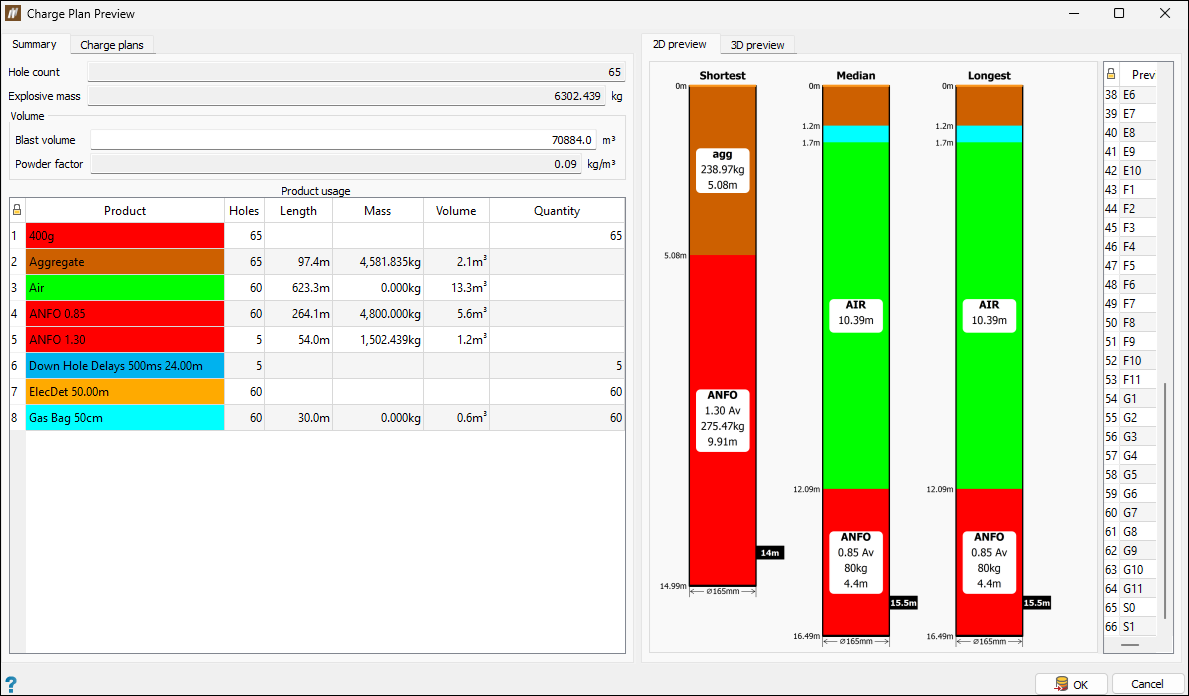Viewport: 1189px width, 696px height.
Task: Open the 3D preview tab
Action: pyautogui.click(x=757, y=45)
